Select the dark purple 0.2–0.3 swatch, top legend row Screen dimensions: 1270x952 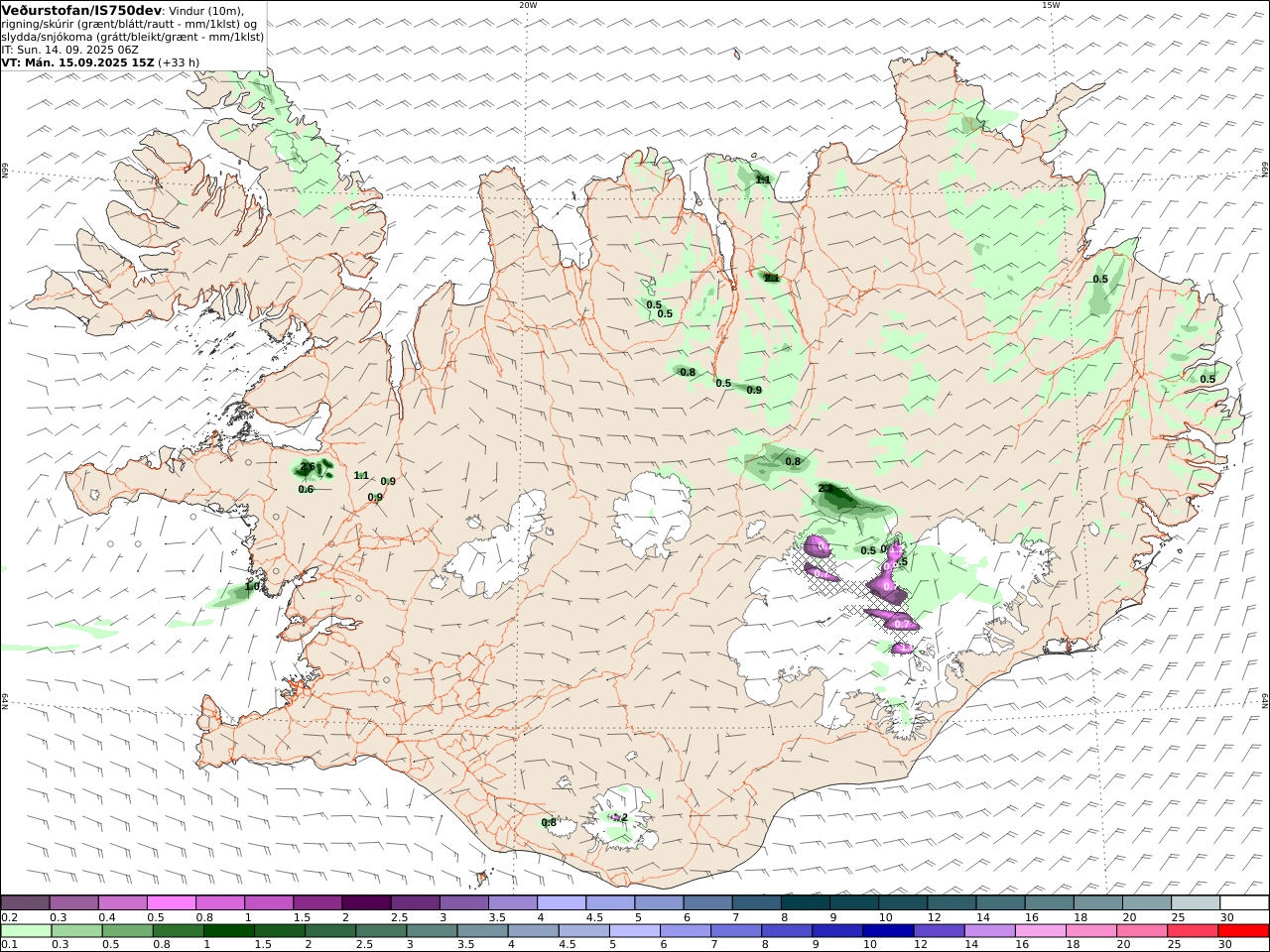25,902
